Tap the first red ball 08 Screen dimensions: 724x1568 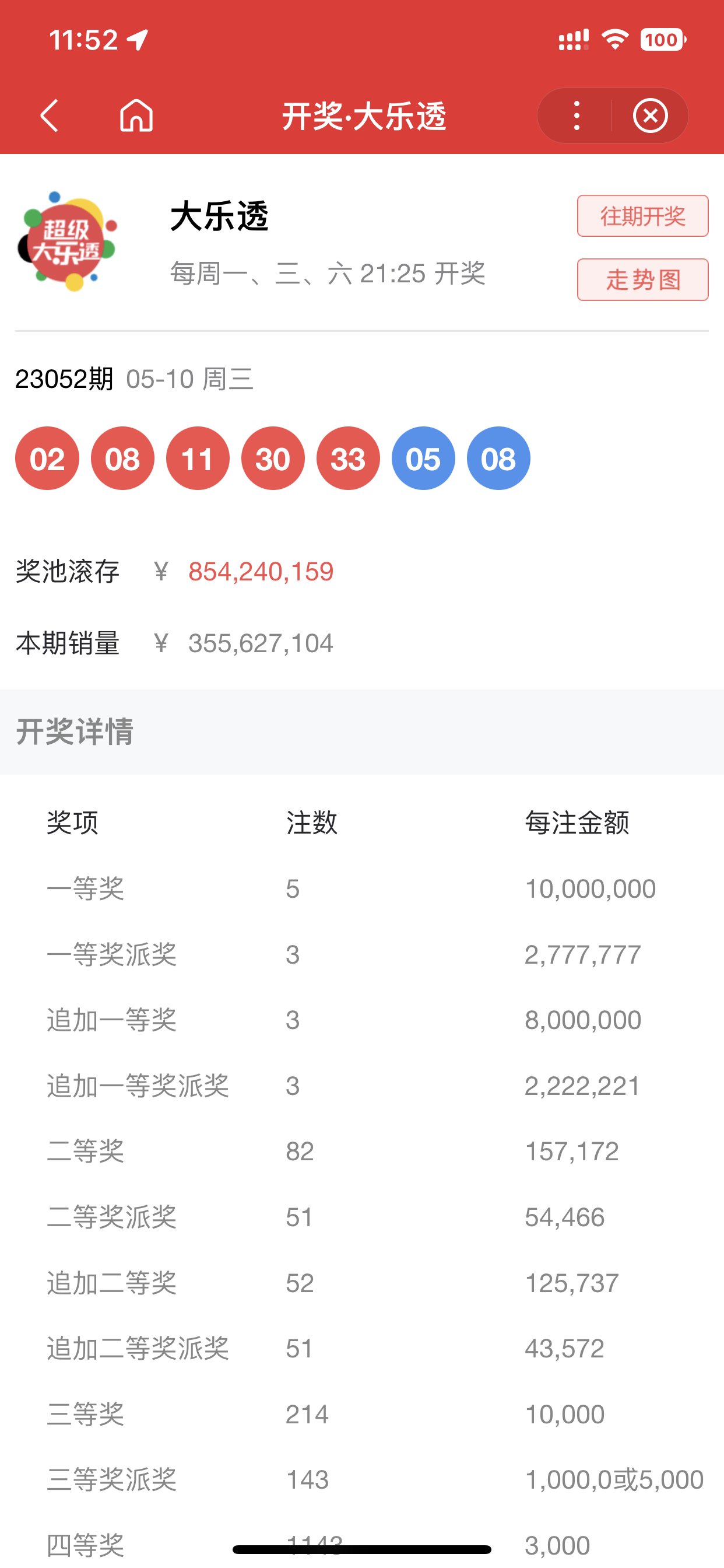coord(122,459)
